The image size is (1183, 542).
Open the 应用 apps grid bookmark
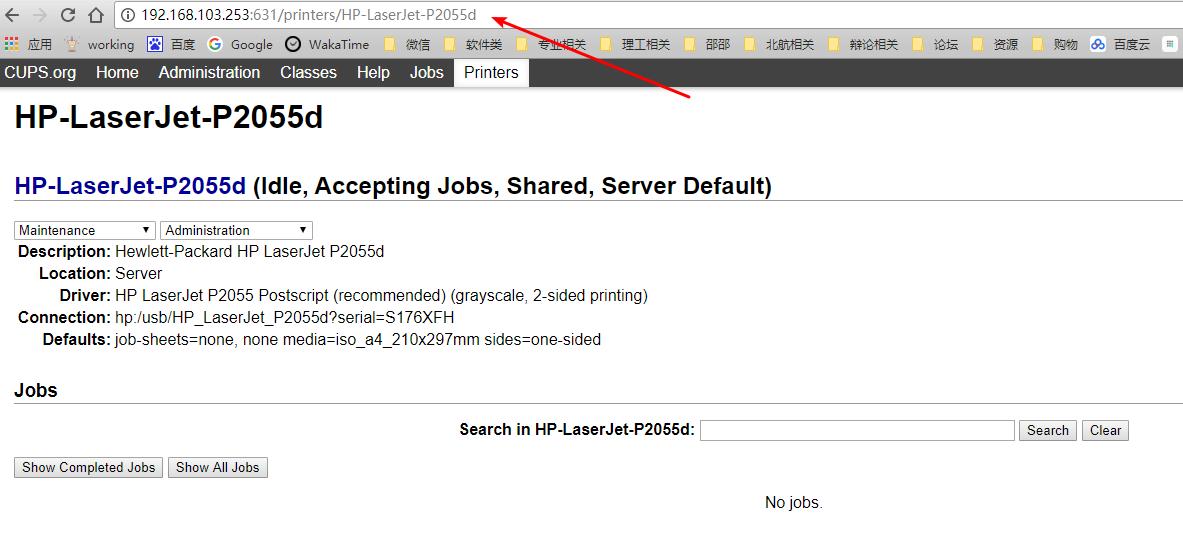pyautogui.click(x=28, y=45)
